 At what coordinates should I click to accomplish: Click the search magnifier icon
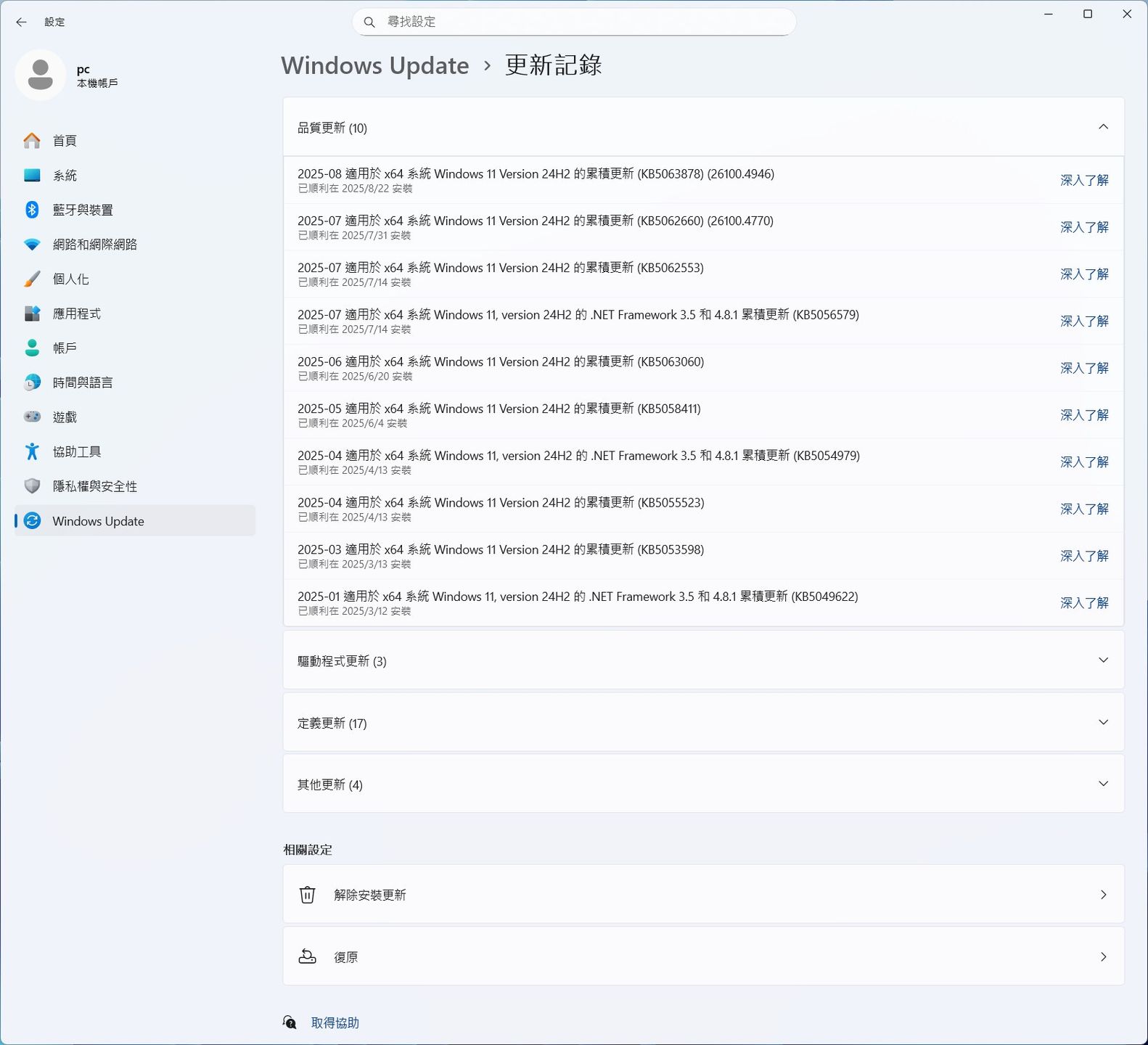point(369,22)
